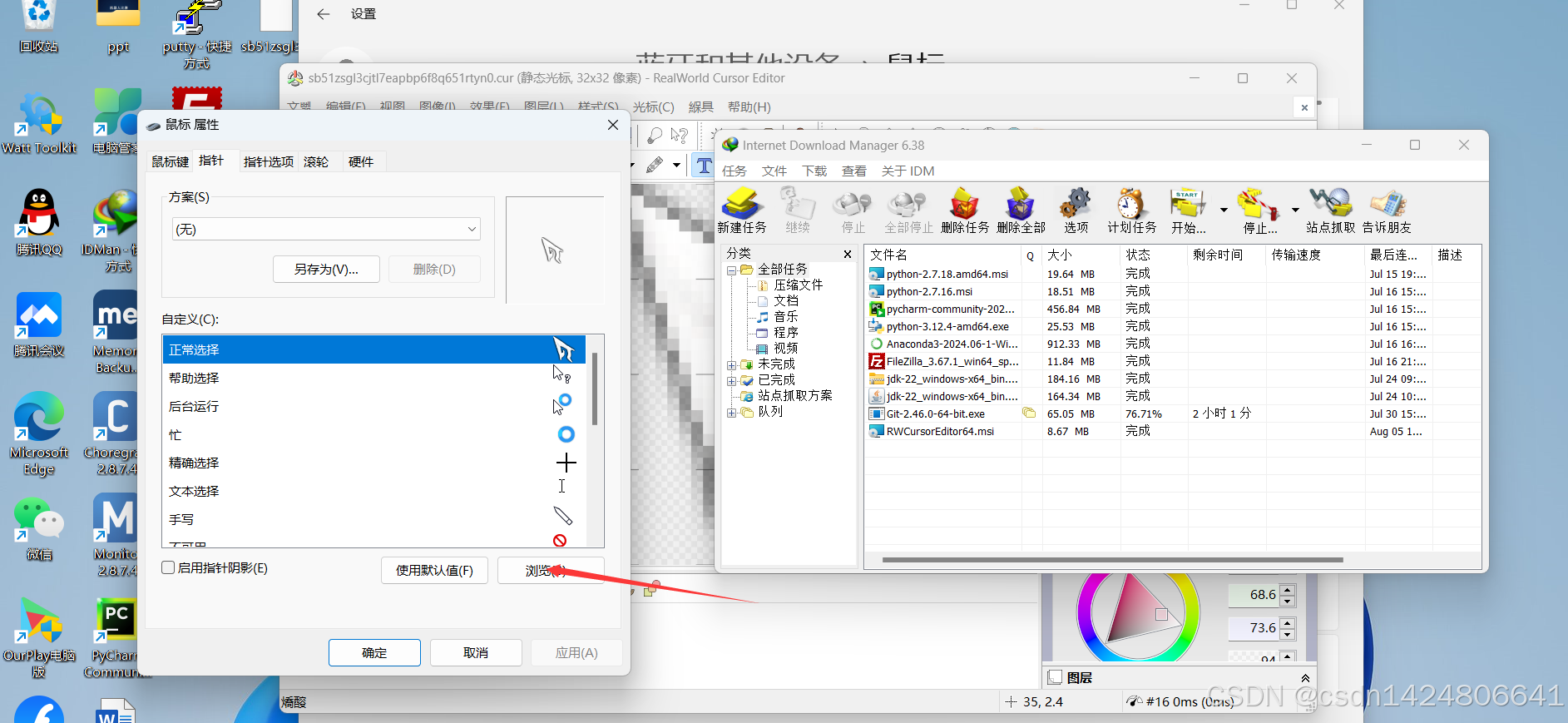Open the 计划任务 alarm clock icon
This screenshot has width=1568, height=723.
tap(1131, 210)
